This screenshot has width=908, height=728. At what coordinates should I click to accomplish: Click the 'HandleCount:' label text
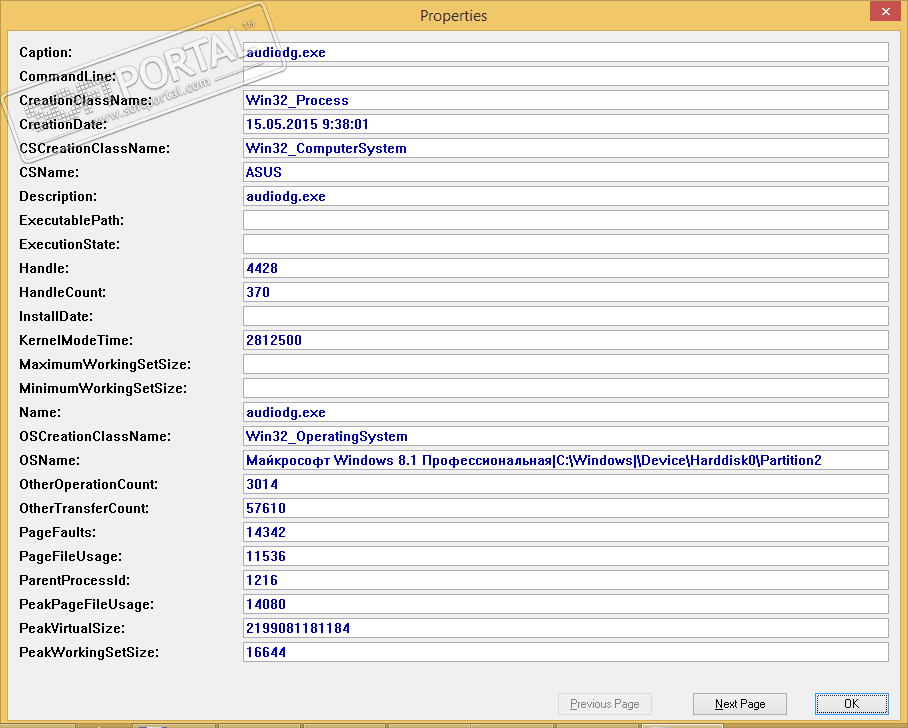pyautogui.click(x=63, y=292)
